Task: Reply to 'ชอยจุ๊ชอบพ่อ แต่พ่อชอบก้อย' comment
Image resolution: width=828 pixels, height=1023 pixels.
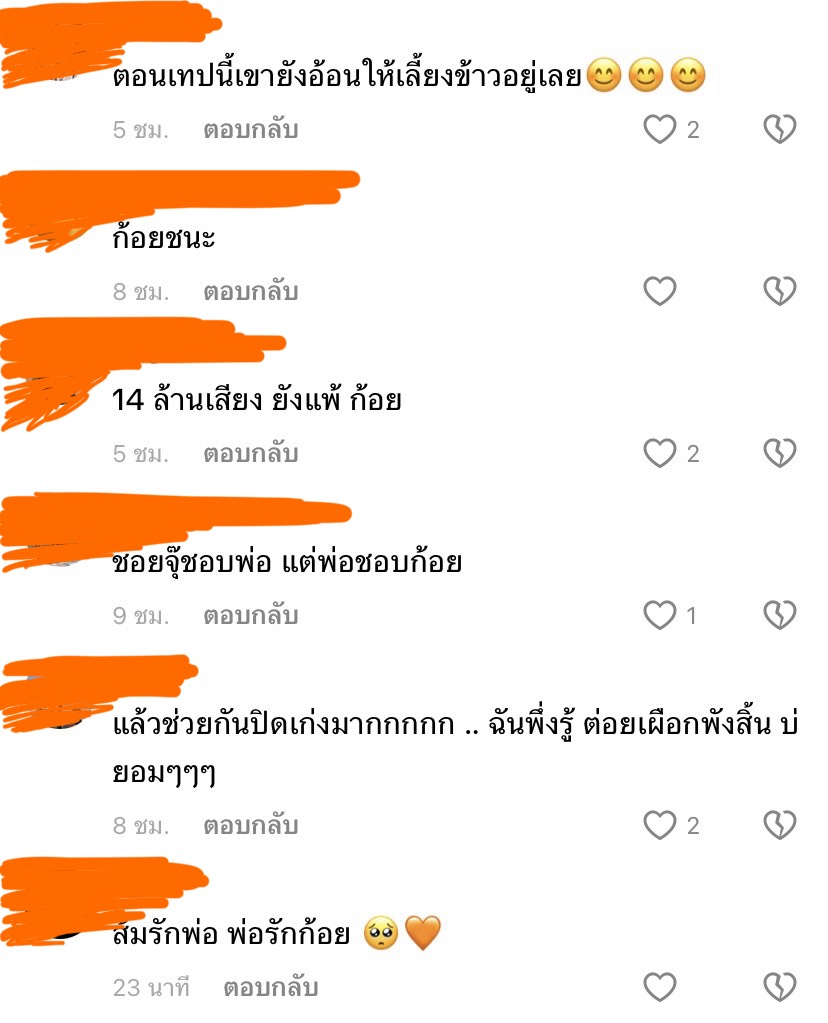Action: coord(251,615)
